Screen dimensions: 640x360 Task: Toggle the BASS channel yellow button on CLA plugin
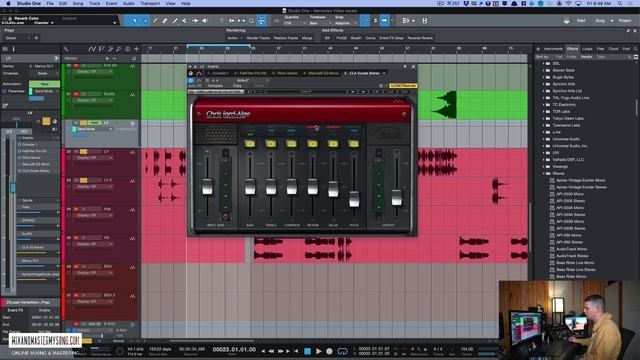[x=250, y=144]
